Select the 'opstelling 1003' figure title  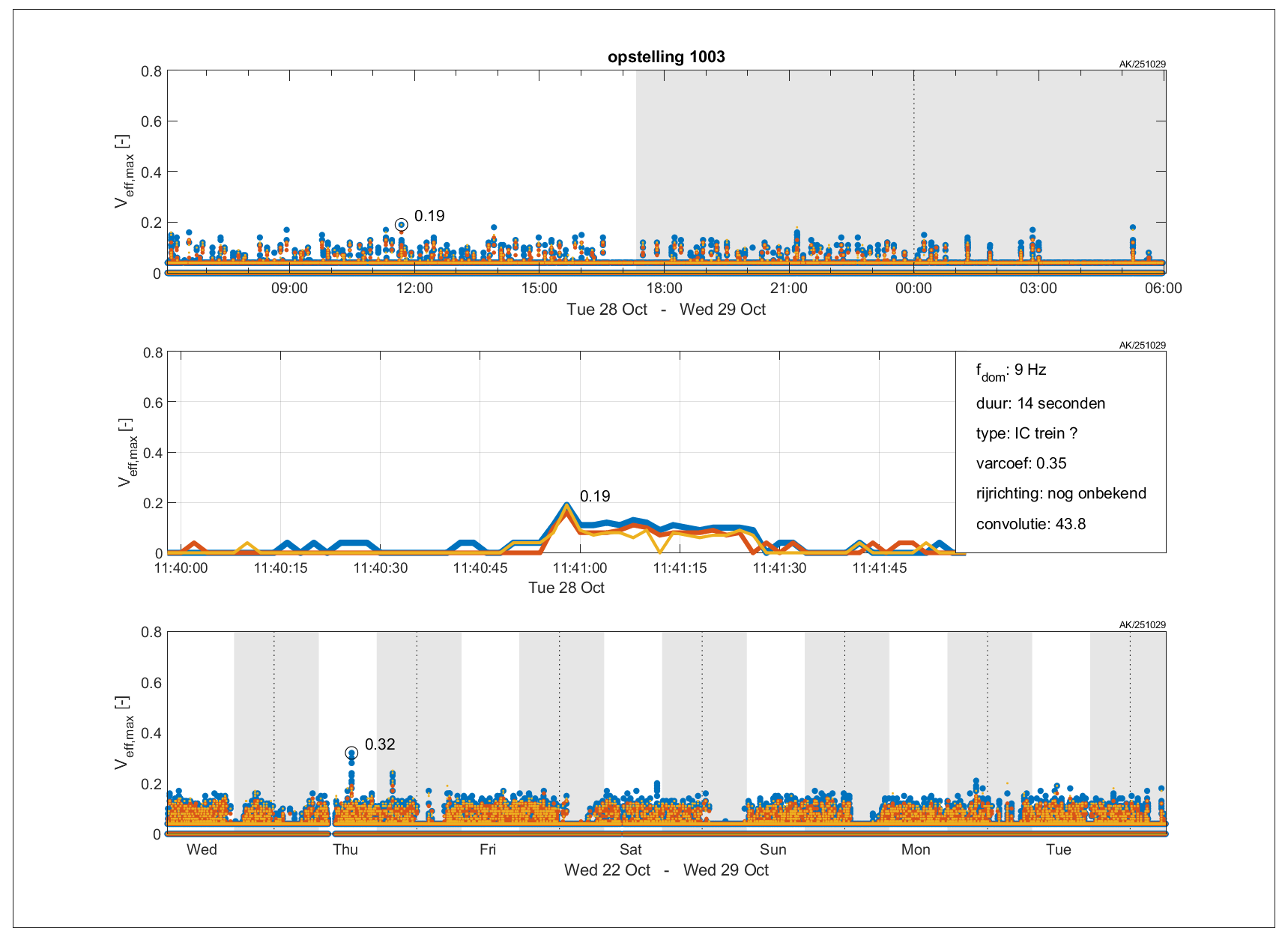click(x=666, y=57)
